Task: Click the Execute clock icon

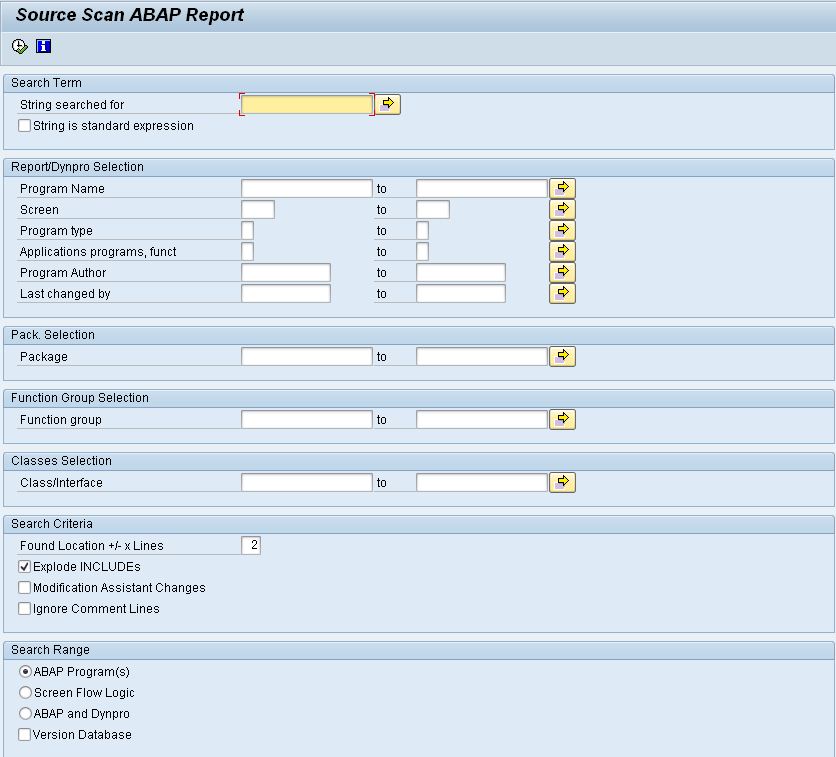Action: (x=20, y=46)
